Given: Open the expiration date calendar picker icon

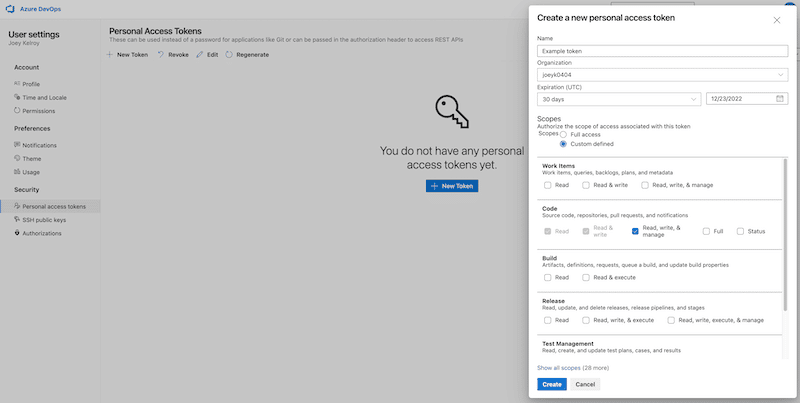Looking at the screenshot, I should coord(779,99).
